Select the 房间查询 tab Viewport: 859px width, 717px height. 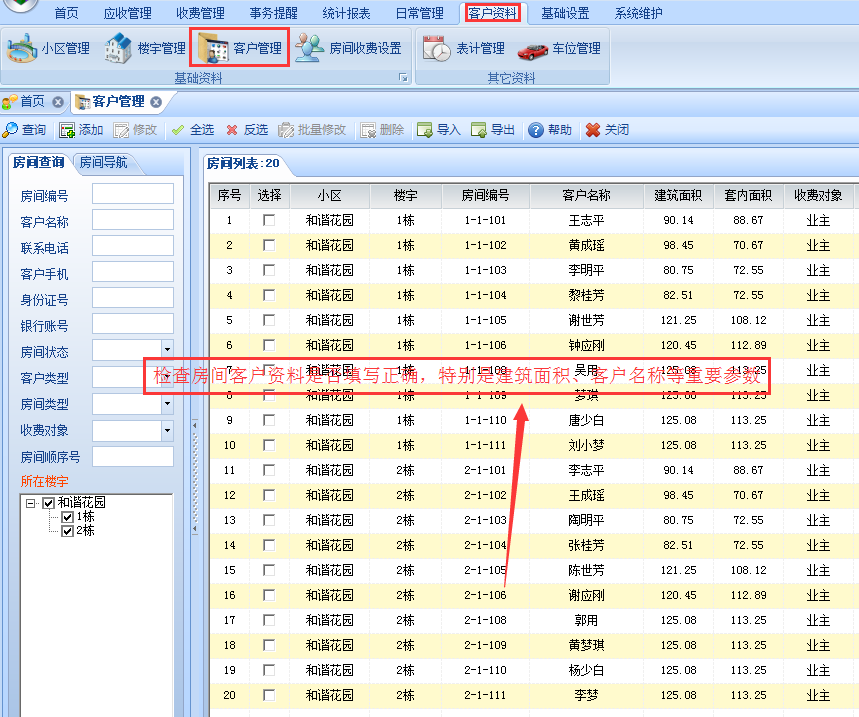tap(38, 163)
